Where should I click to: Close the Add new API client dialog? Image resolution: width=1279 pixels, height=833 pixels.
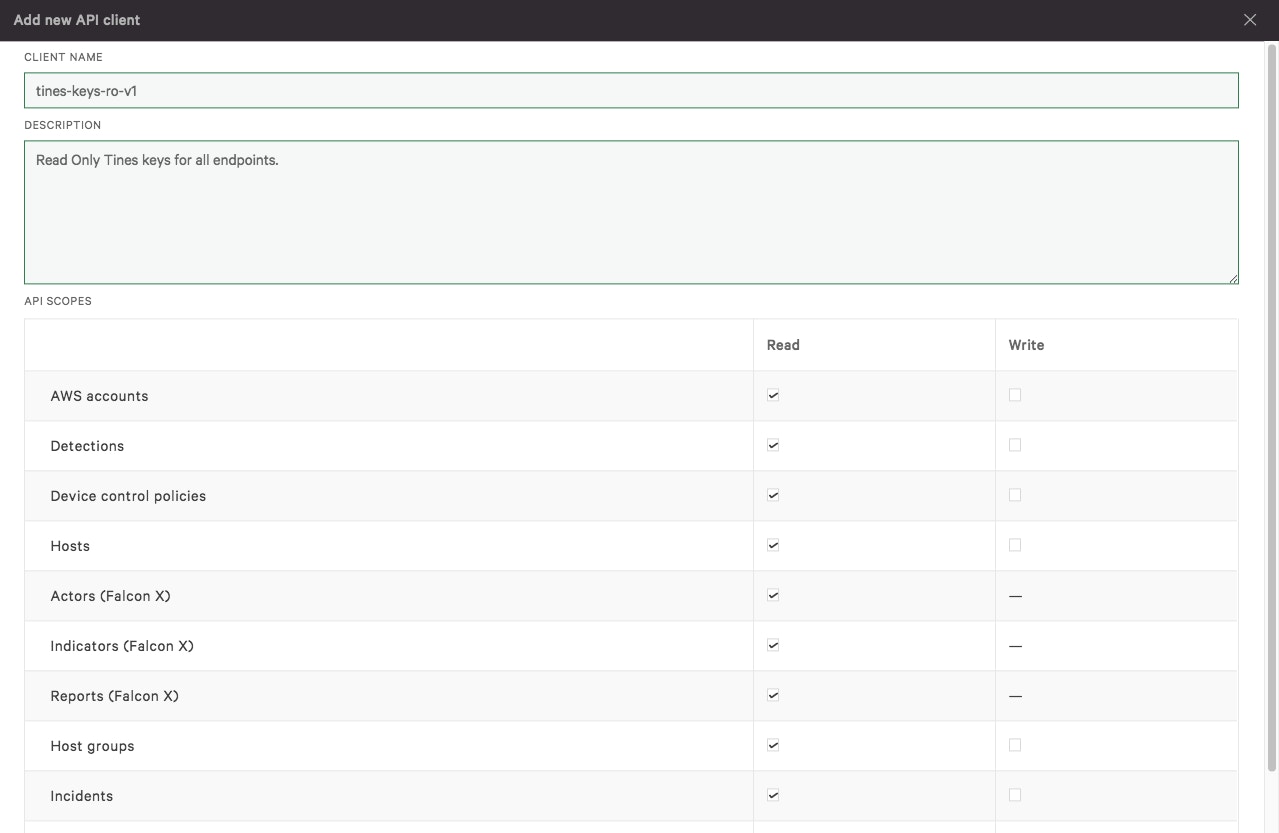pos(1249,20)
